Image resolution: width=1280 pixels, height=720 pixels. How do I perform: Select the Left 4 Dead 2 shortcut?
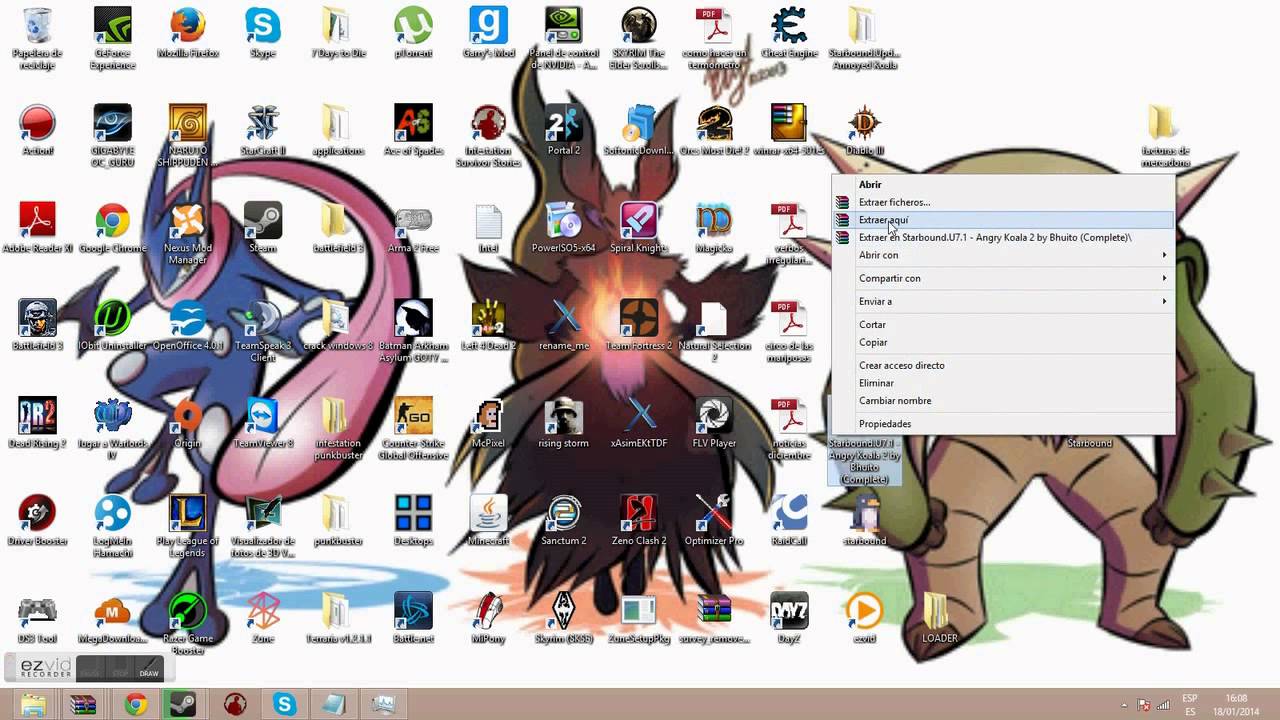[488, 325]
